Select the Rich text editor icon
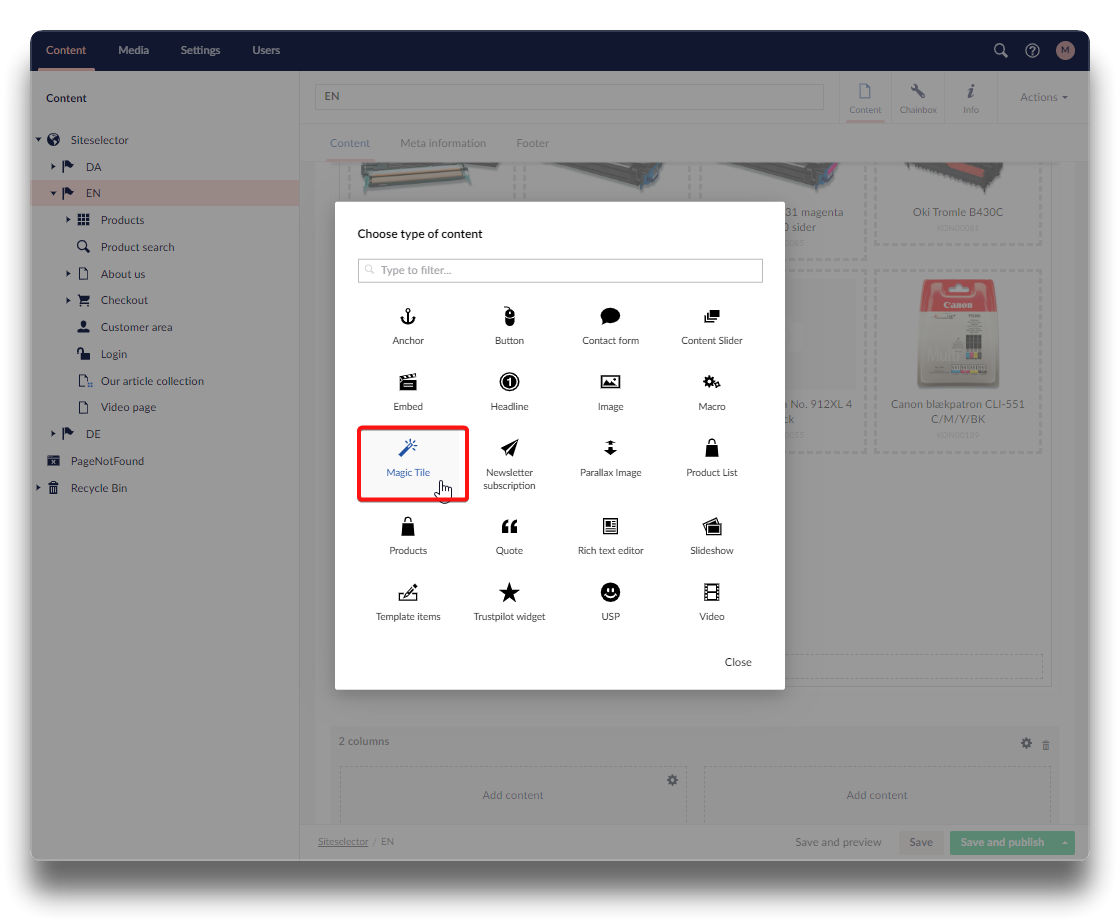The image size is (1120, 923). click(610, 527)
